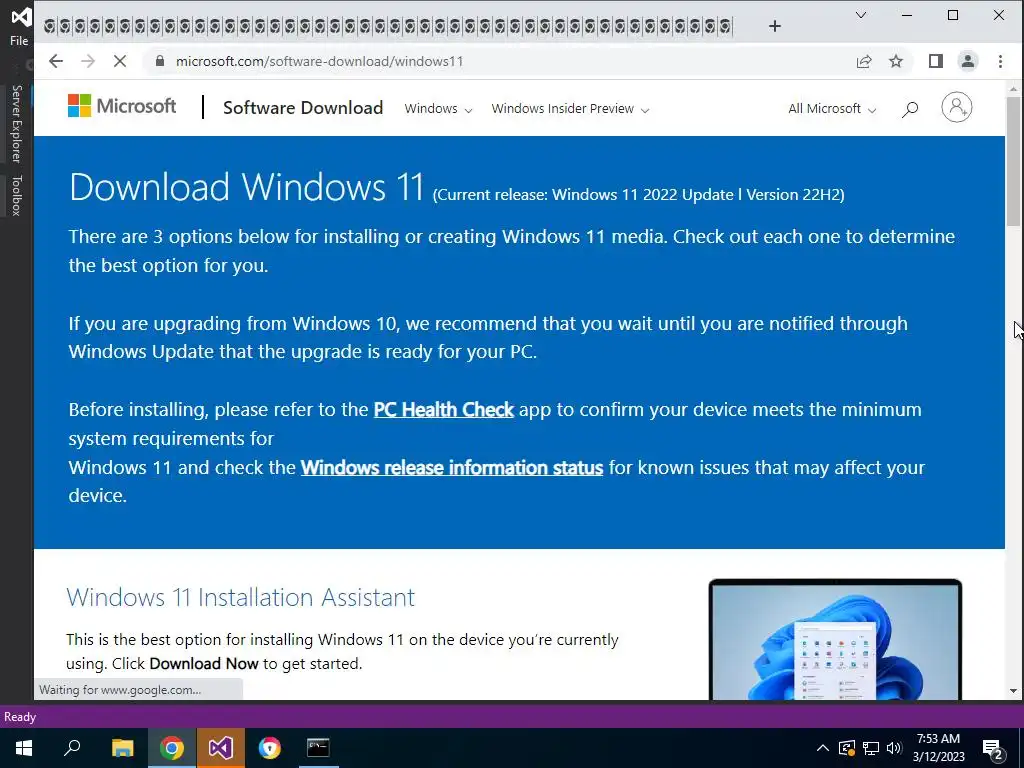Open a new tab with plus button
The width and height of the screenshot is (1024, 768).
coord(775,26)
